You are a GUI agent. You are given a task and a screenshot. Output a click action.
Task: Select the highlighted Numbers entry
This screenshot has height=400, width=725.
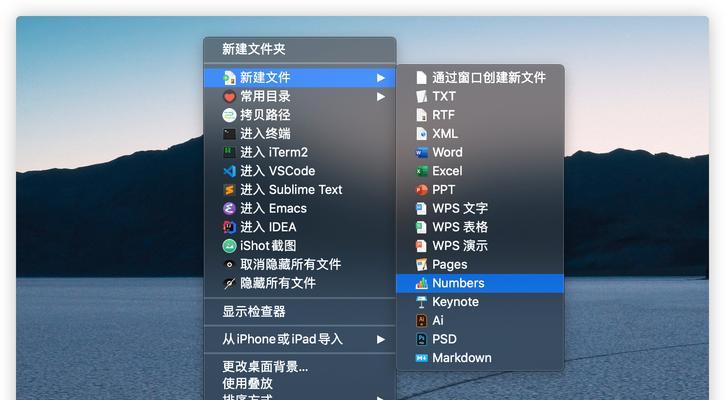480,283
